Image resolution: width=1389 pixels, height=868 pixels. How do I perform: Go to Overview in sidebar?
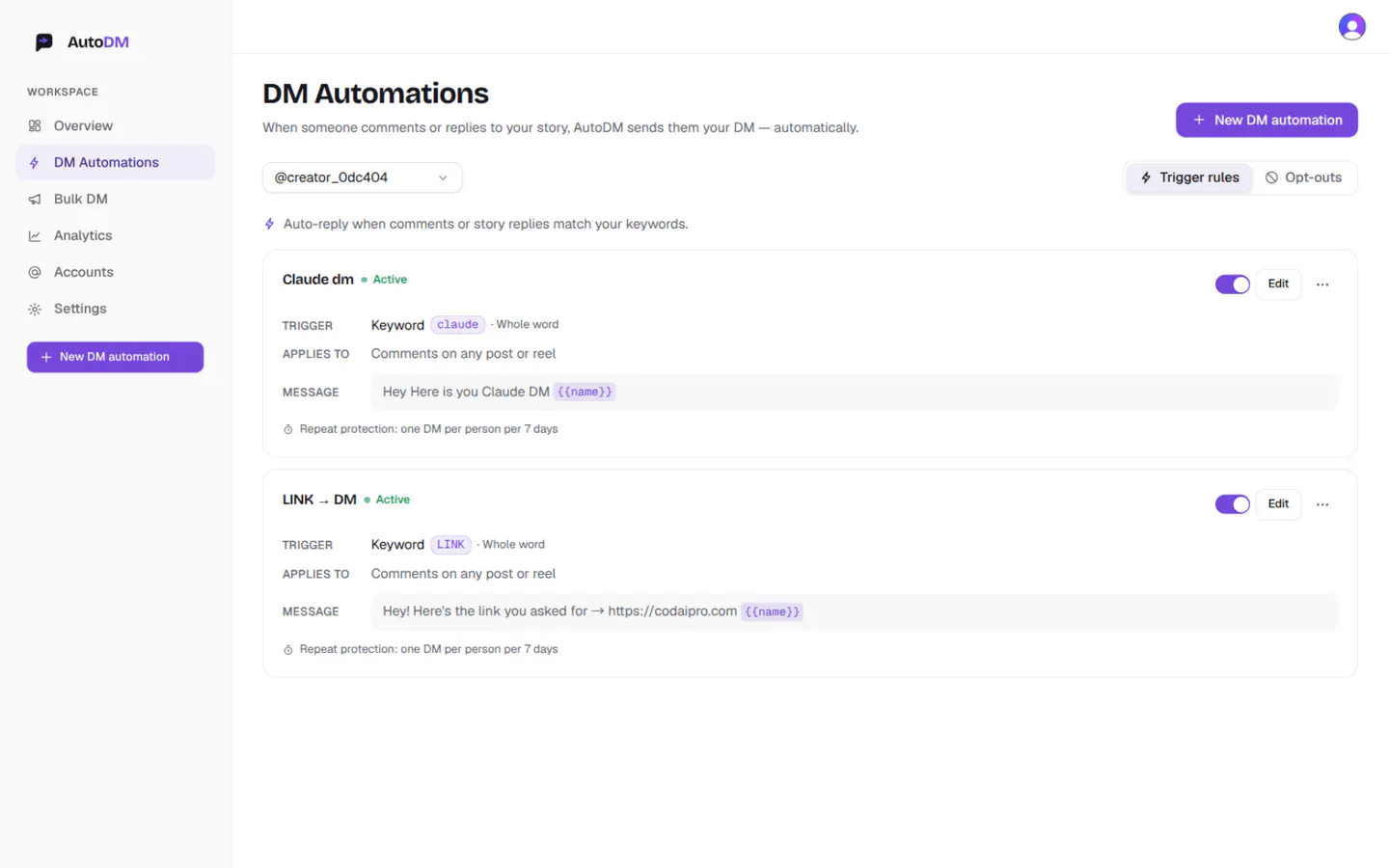click(115, 126)
